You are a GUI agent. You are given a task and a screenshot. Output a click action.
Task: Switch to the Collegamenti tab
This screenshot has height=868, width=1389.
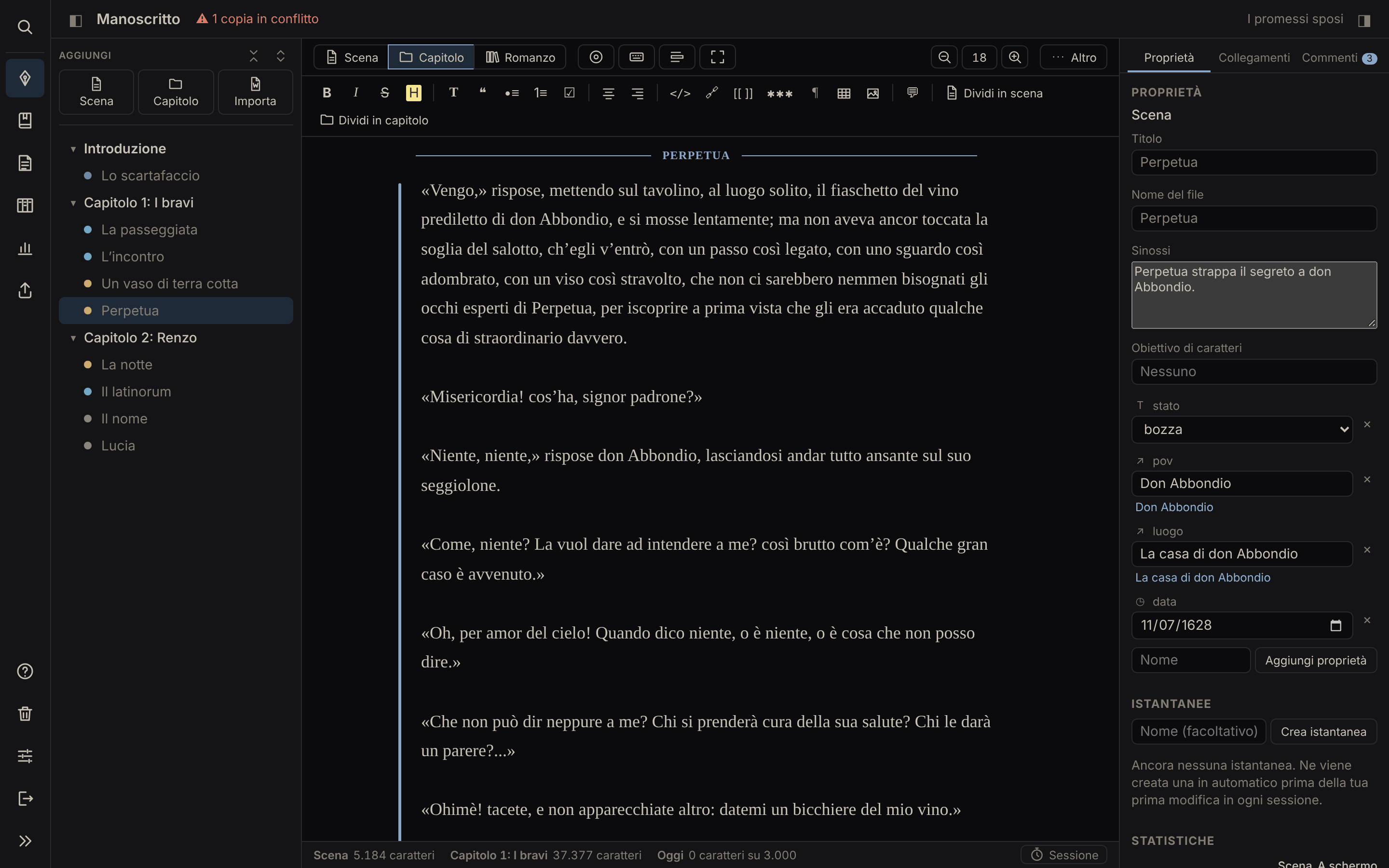tap(1253, 57)
